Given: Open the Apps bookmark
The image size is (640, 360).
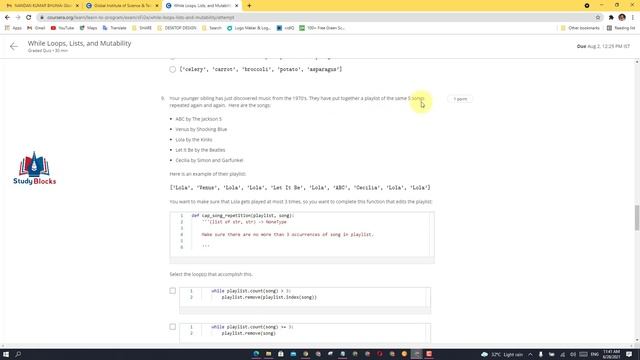Looking at the screenshot, I should [x=13, y=28].
